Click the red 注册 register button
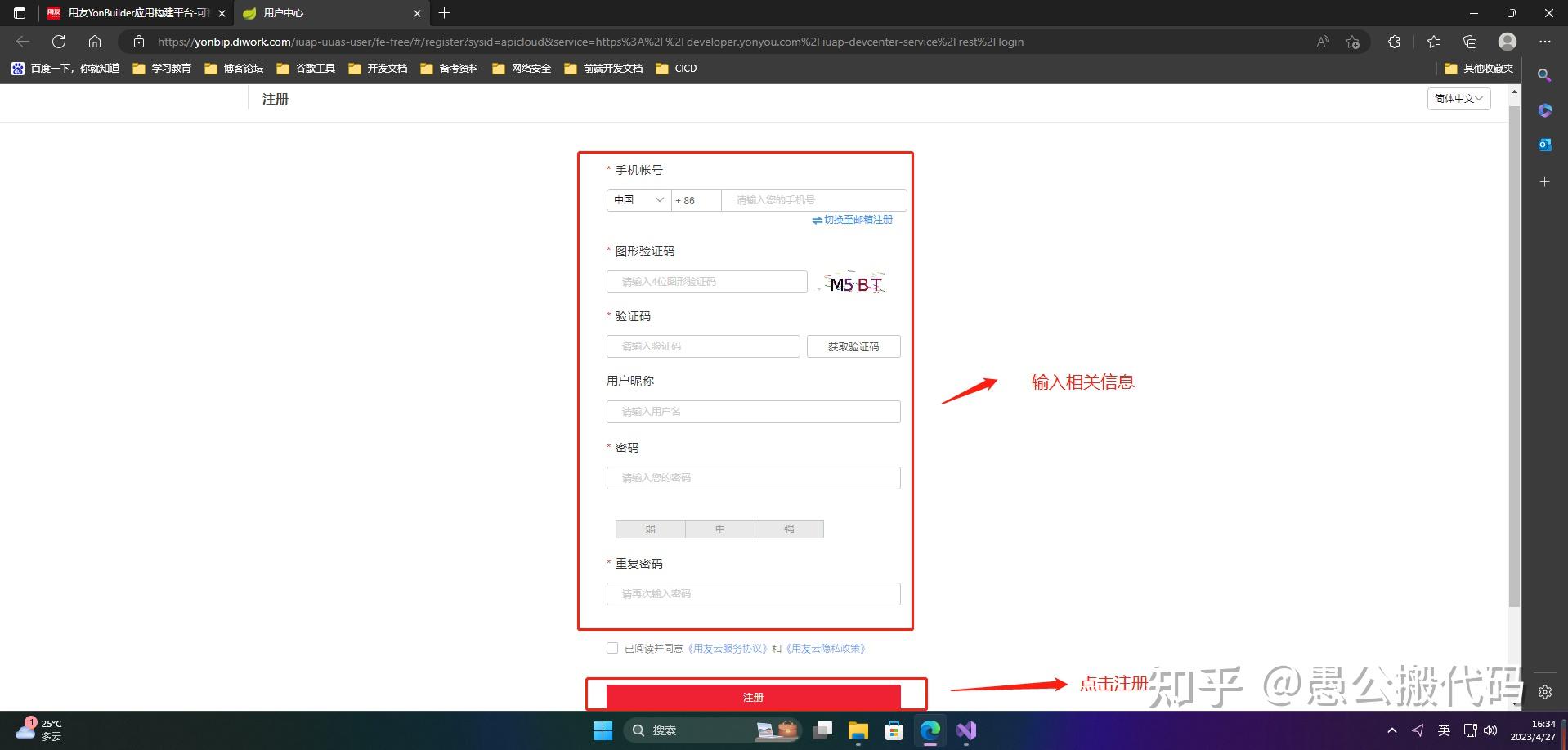The width and height of the screenshot is (1568, 750). coord(752,696)
